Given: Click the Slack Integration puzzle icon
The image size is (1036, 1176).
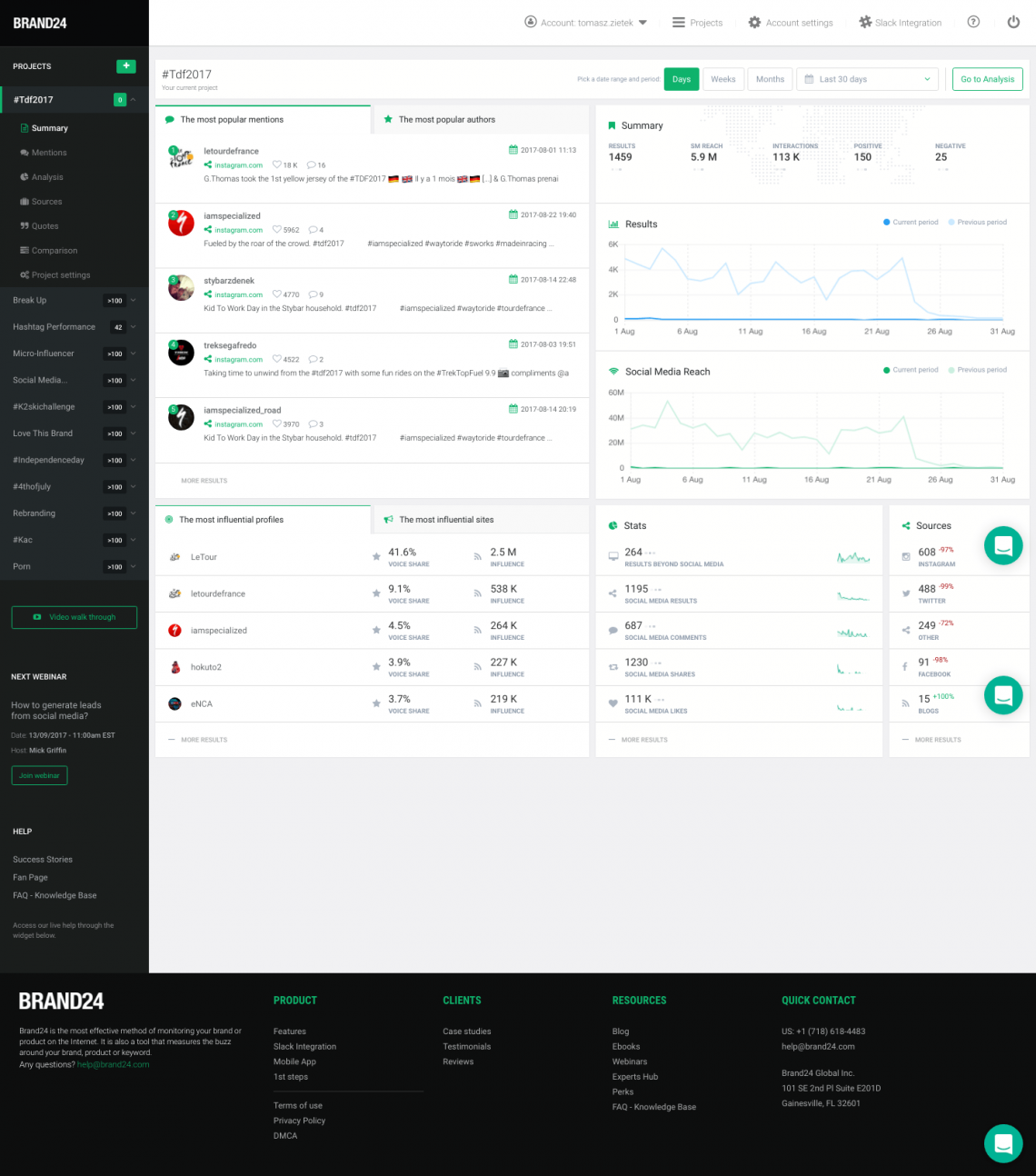Looking at the screenshot, I should [x=865, y=23].
